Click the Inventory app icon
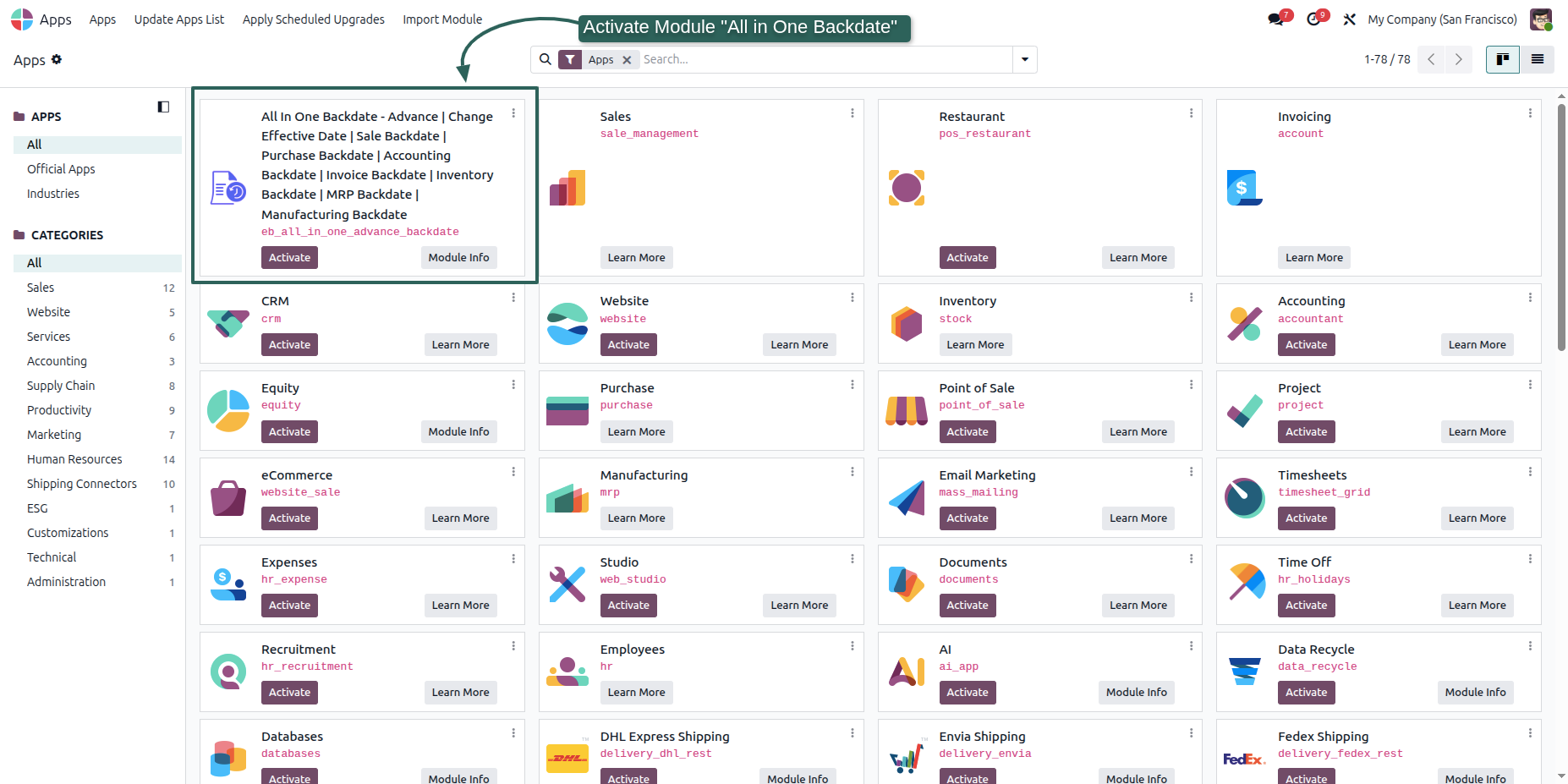Image resolution: width=1568 pixels, height=784 pixels. click(x=907, y=323)
